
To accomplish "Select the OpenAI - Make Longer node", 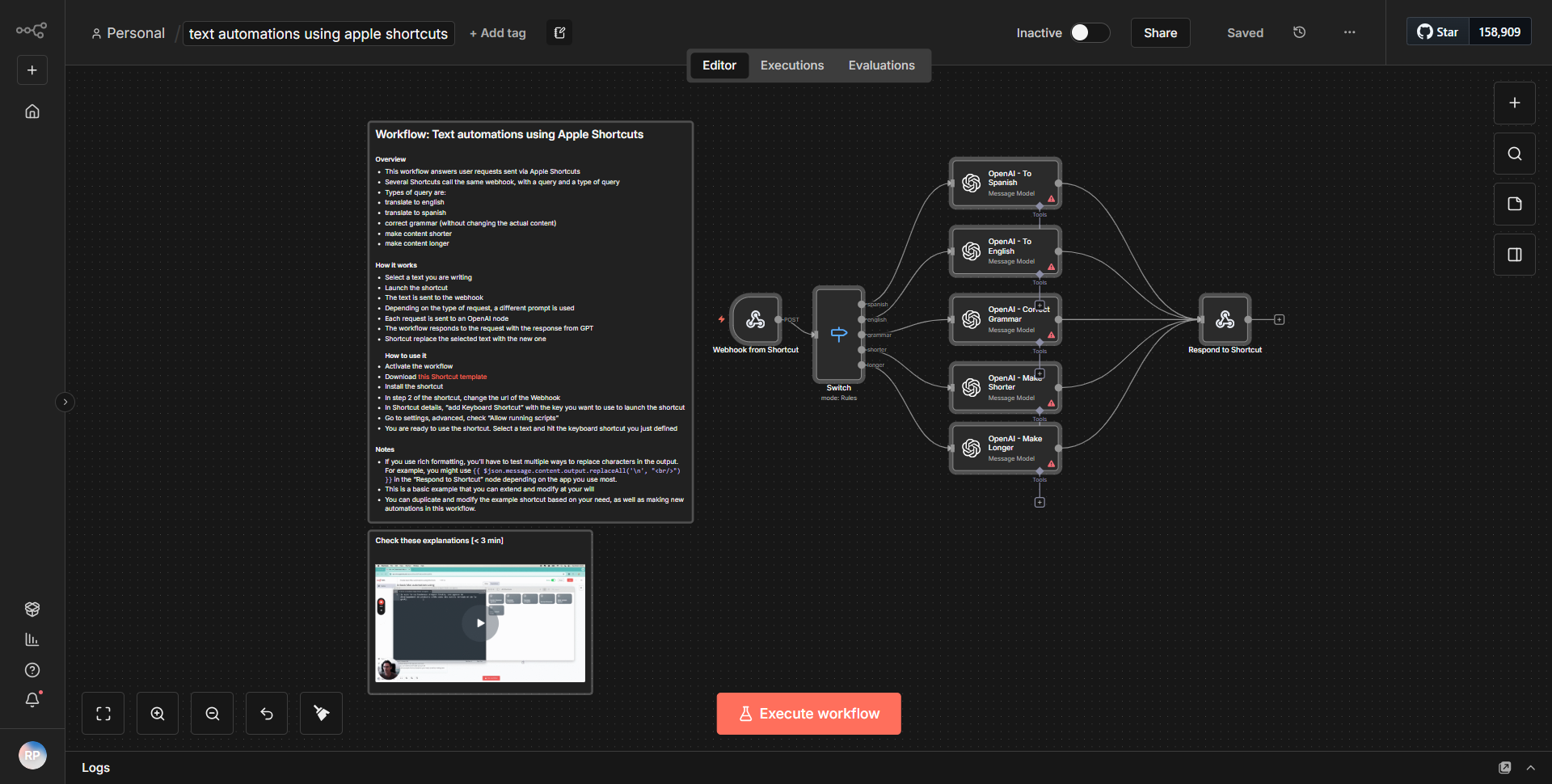I will click(1005, 448).
